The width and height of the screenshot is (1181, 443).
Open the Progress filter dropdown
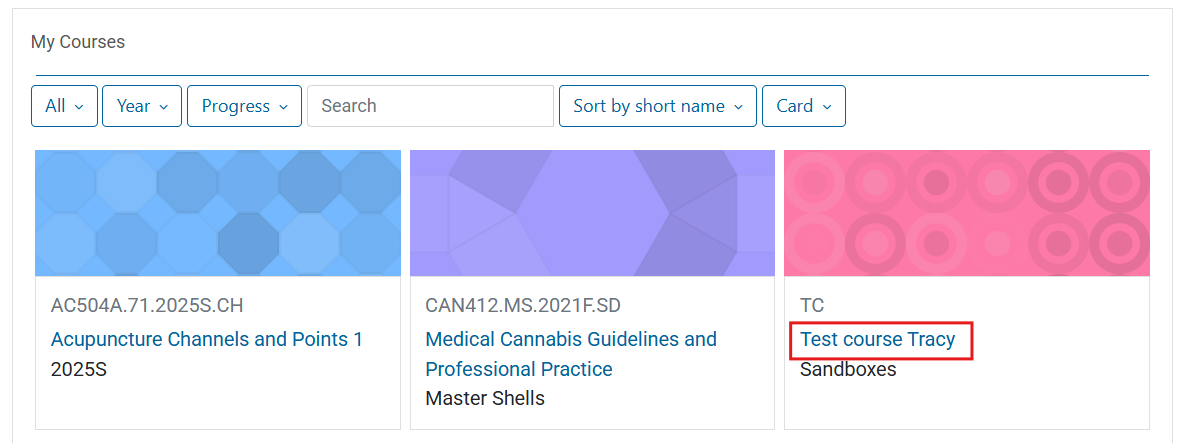[245, 106]
